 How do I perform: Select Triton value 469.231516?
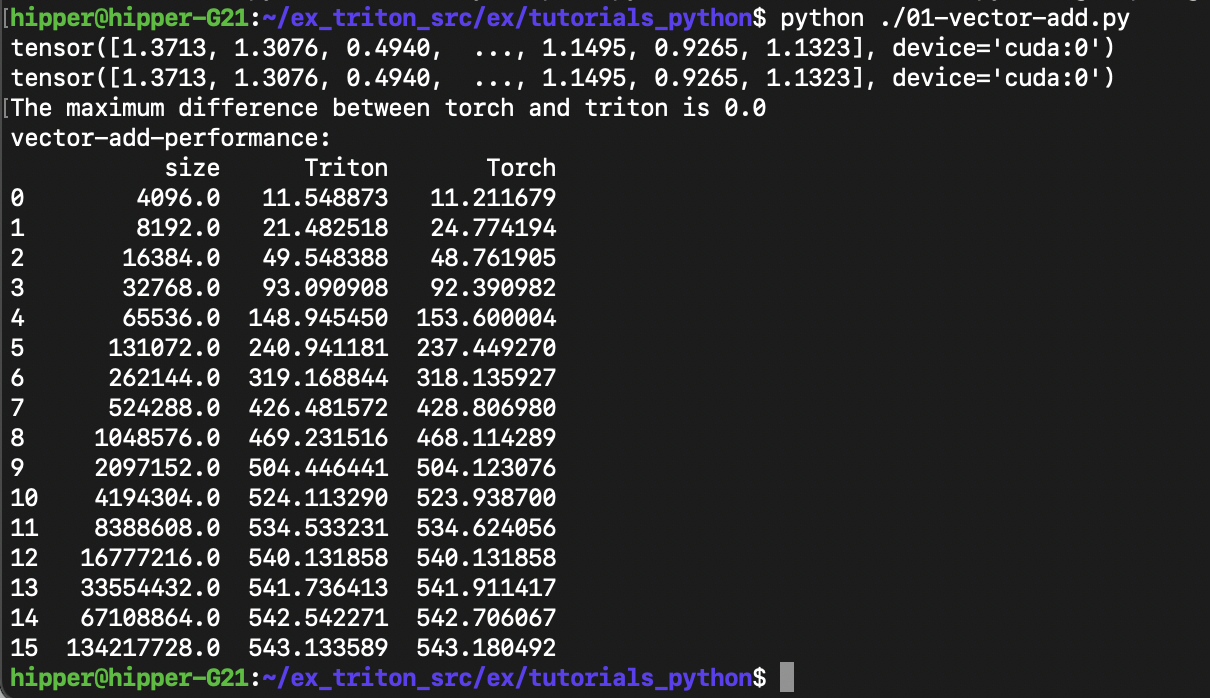point(318,438)
